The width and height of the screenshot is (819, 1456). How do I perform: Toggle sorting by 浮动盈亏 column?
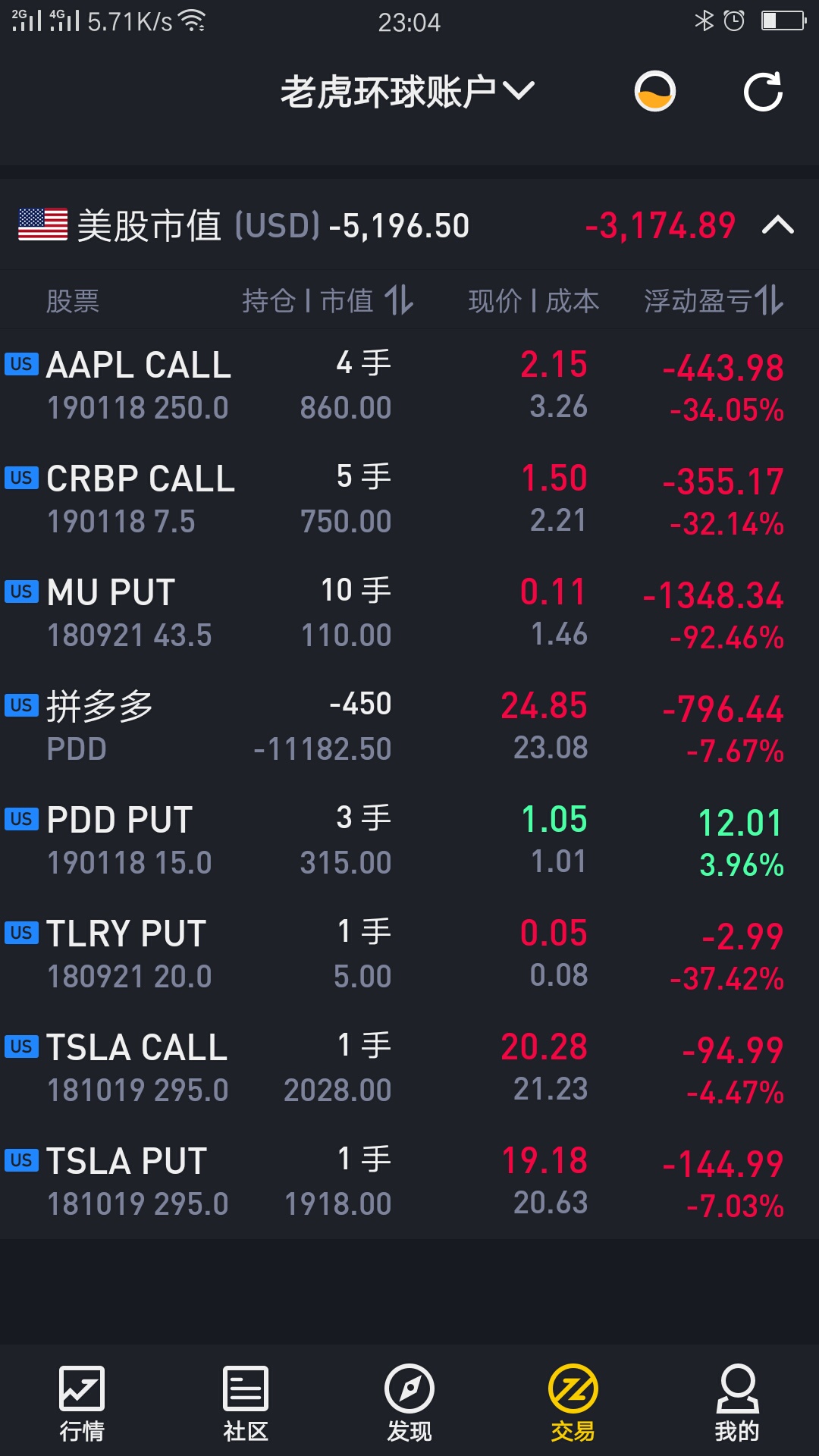714,300
